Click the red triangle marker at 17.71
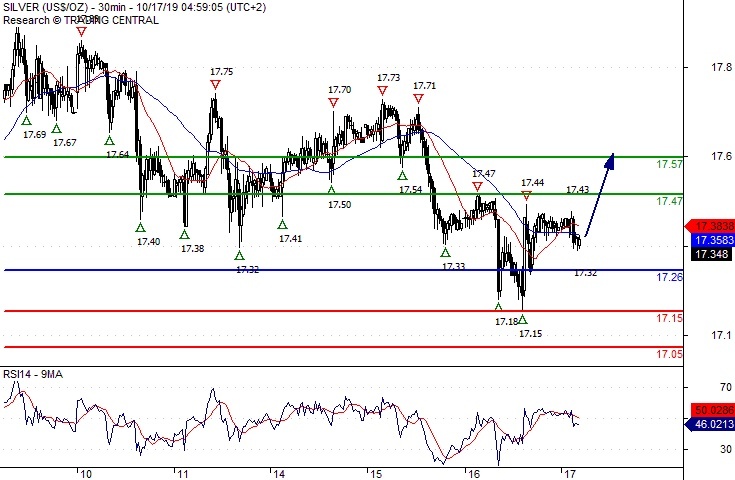Viewport: 735px width, 480px height. pyautogui.click(x=419, y=98)
